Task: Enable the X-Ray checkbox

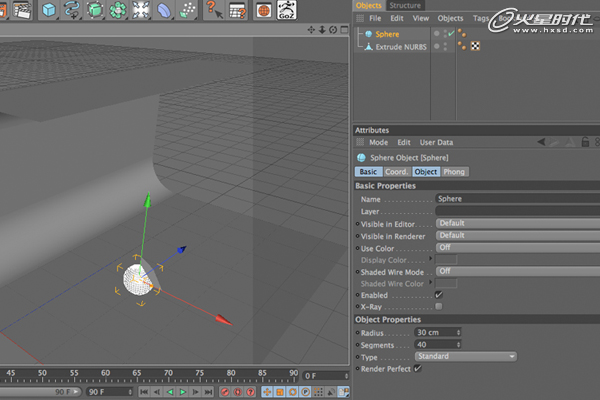Action: [439, 306]
